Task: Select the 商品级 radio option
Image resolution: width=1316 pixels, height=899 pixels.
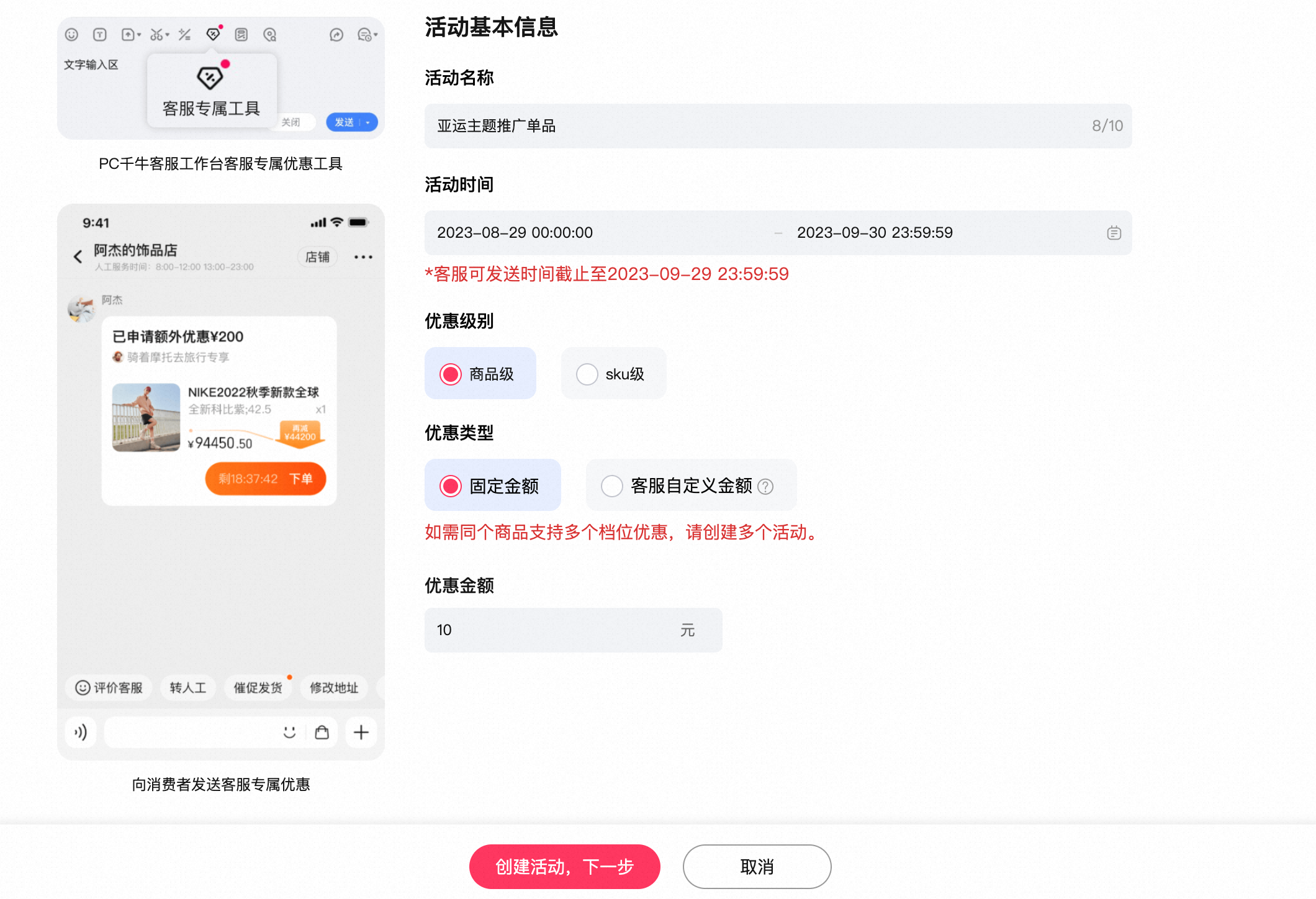Action: tap(480, 374)
